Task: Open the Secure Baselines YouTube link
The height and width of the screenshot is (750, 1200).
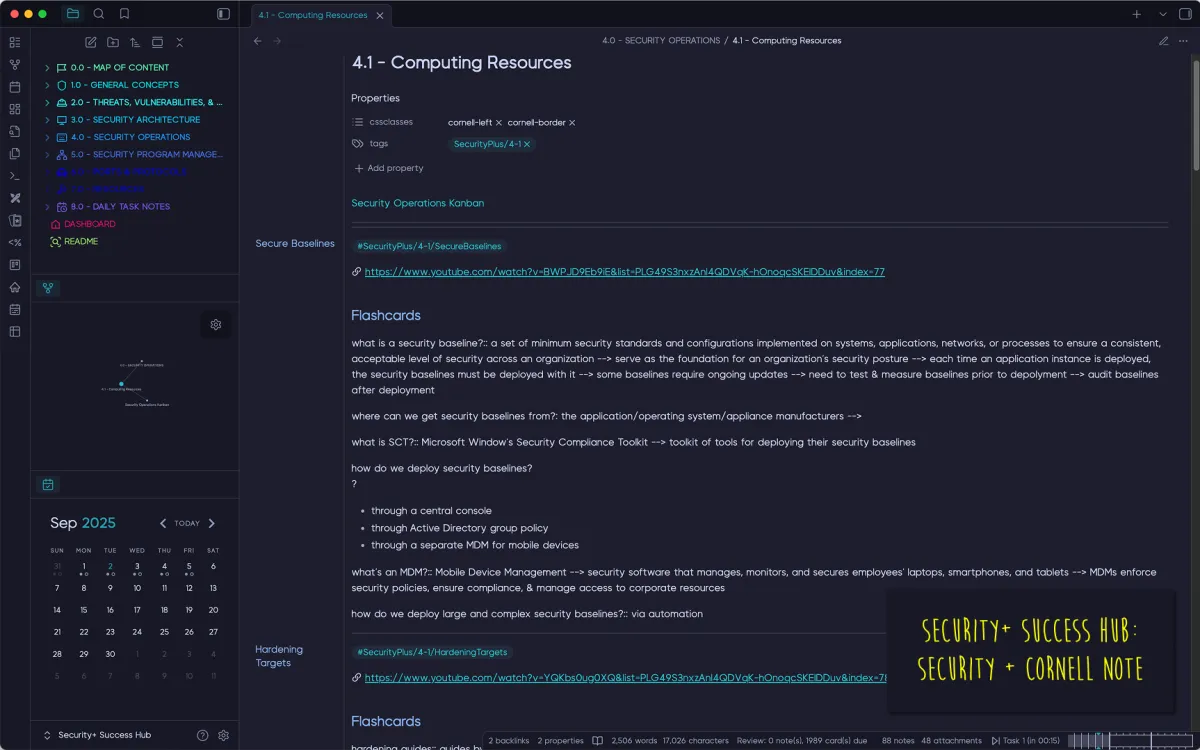Action: click(x=625, y=272)
